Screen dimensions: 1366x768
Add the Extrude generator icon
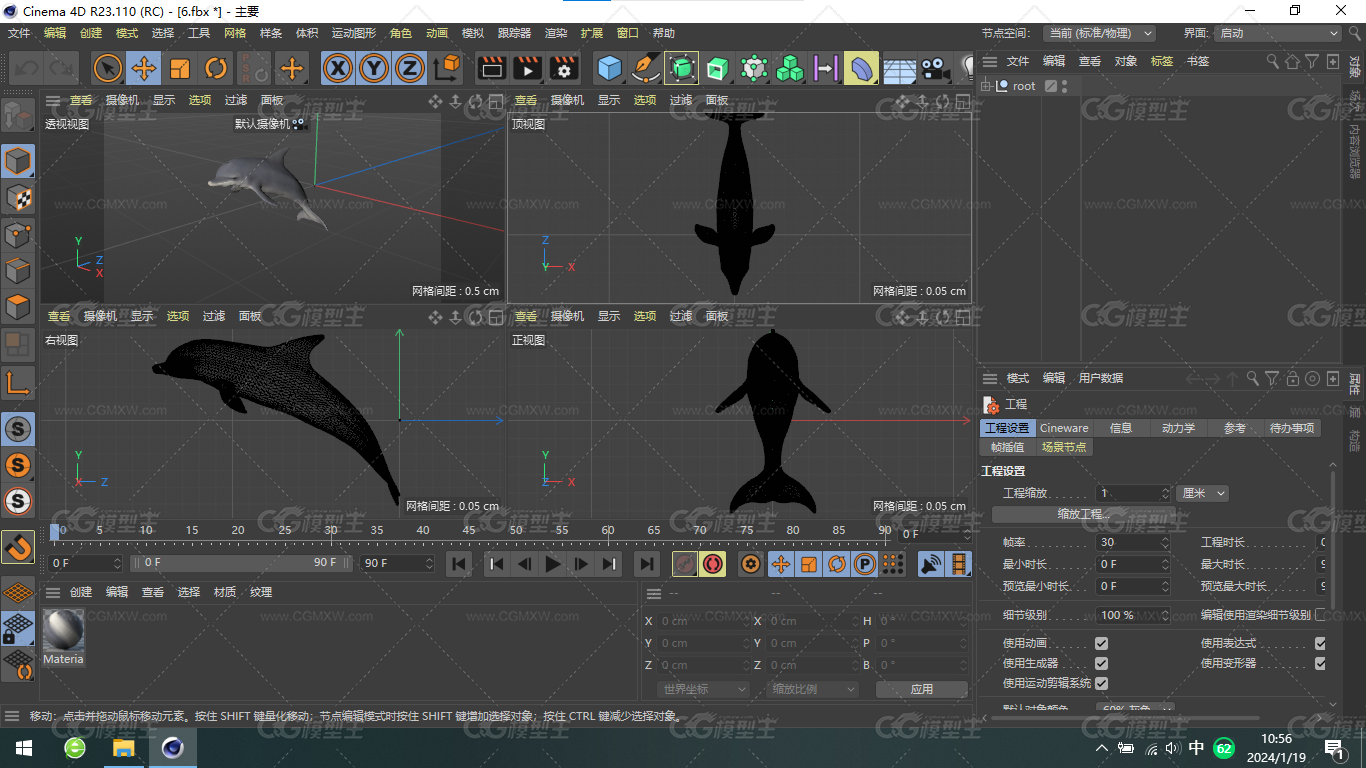pos(718,68)
